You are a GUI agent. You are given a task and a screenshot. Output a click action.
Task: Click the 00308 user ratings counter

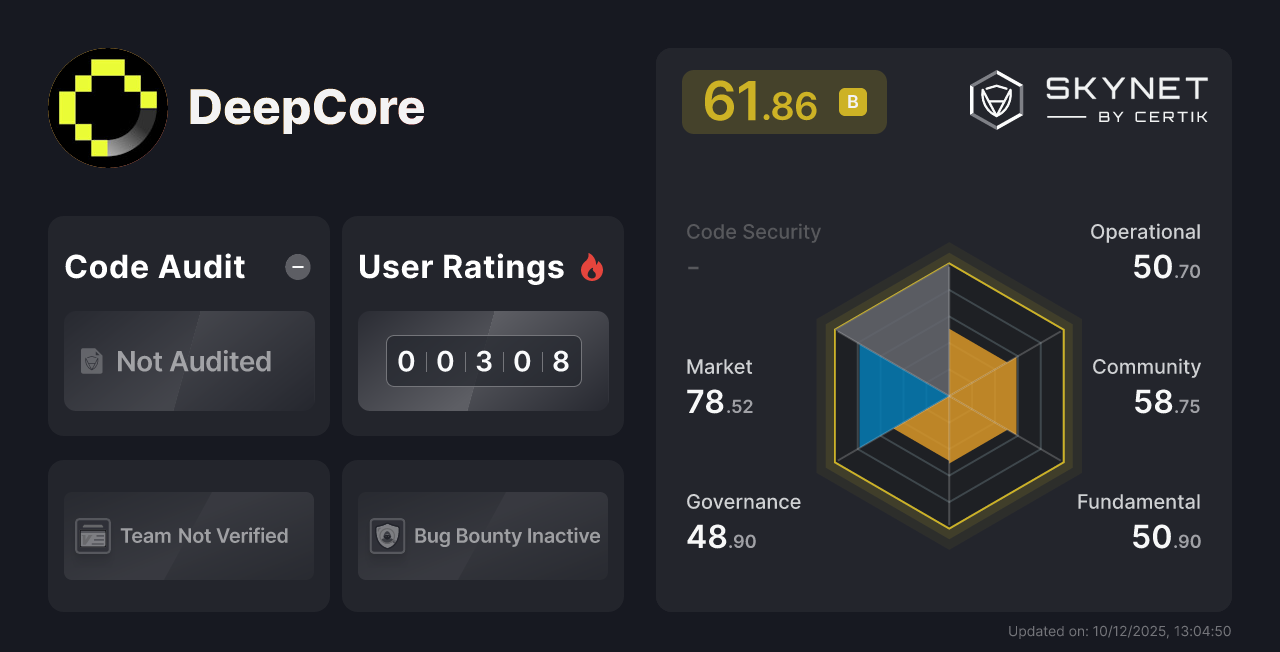point(483,361)
